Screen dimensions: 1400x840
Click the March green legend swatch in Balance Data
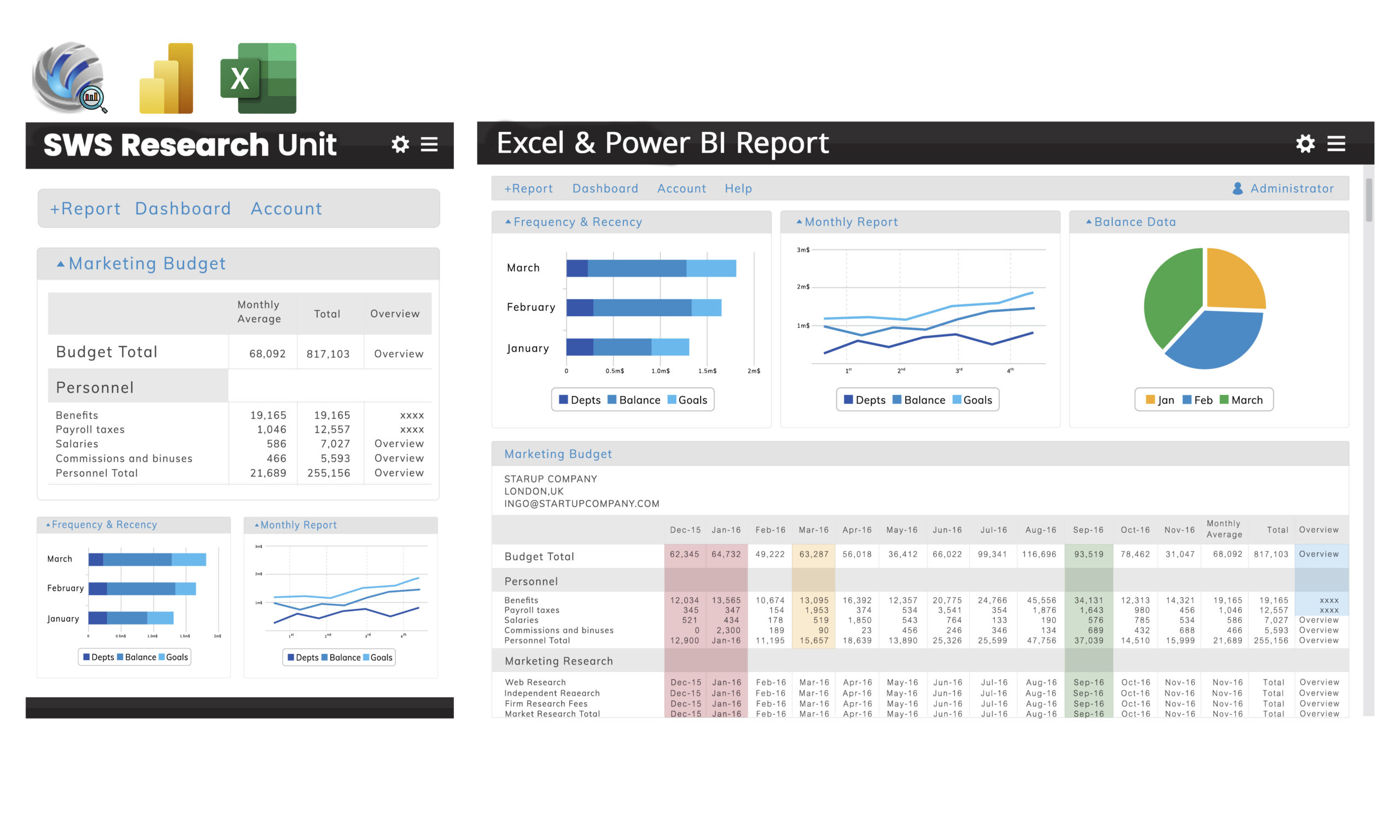coord(1224,400)
